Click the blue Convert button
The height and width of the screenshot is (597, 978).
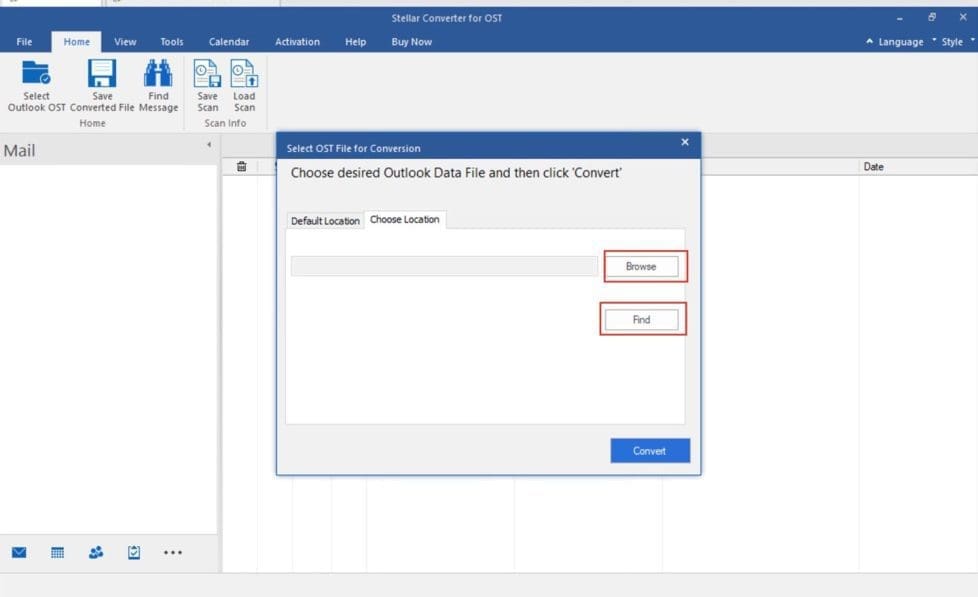[x=649, y=451]
